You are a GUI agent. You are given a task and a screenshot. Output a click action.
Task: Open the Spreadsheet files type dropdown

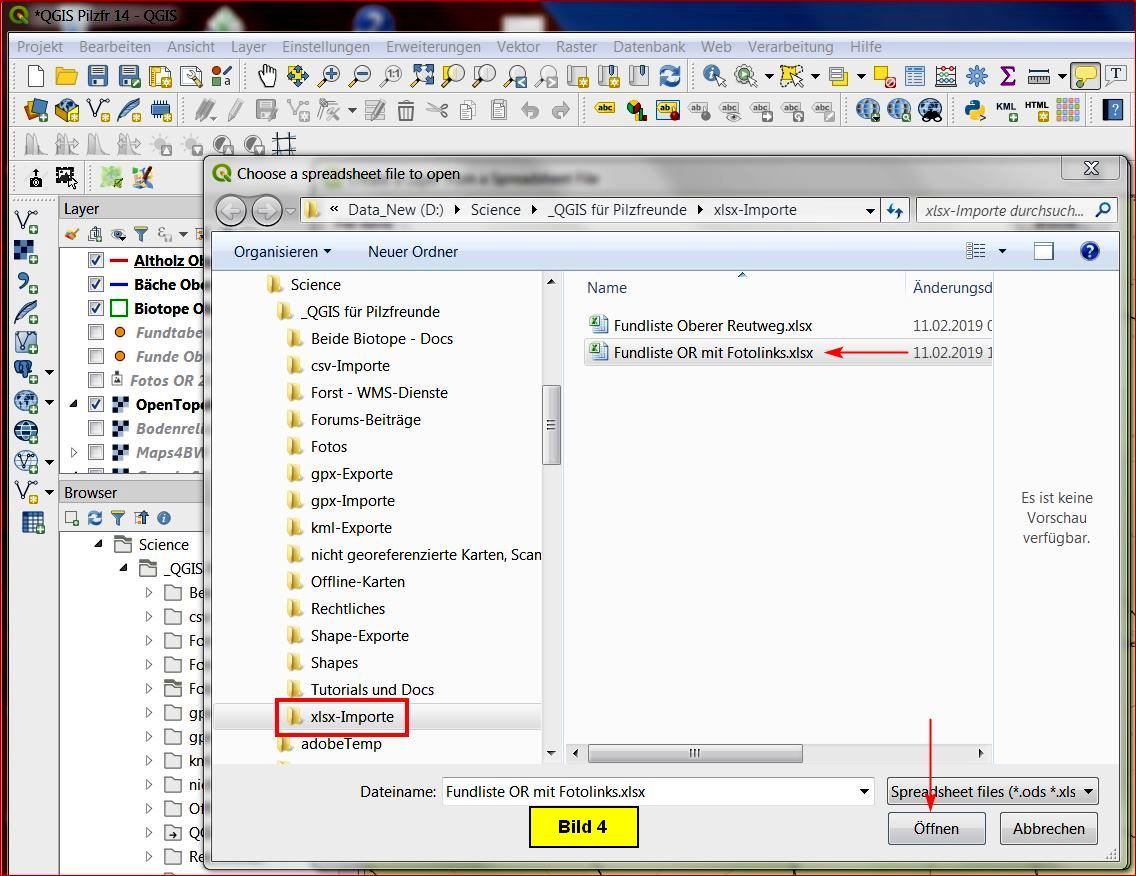point(992,791)
